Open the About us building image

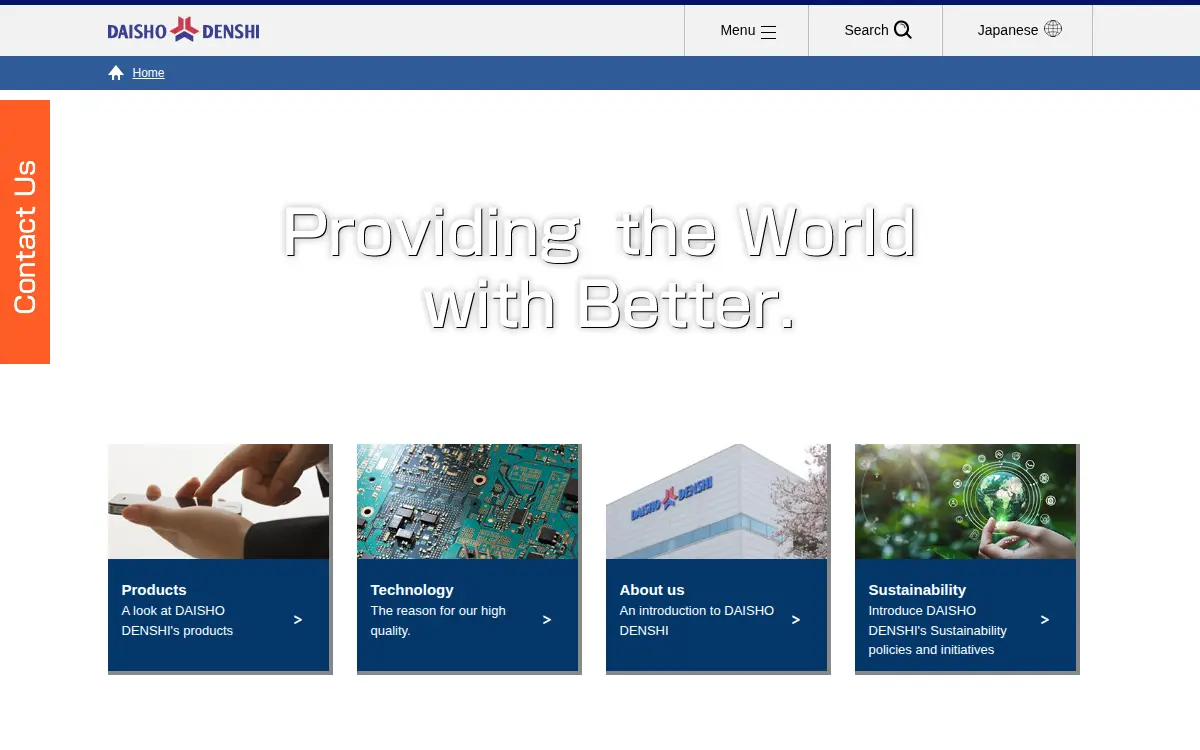(716, 501)
